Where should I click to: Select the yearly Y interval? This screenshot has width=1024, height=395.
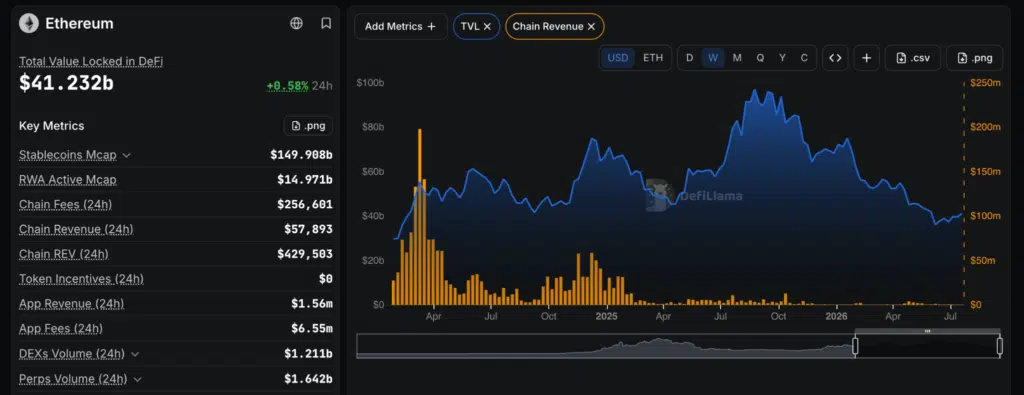click(782, 57)
